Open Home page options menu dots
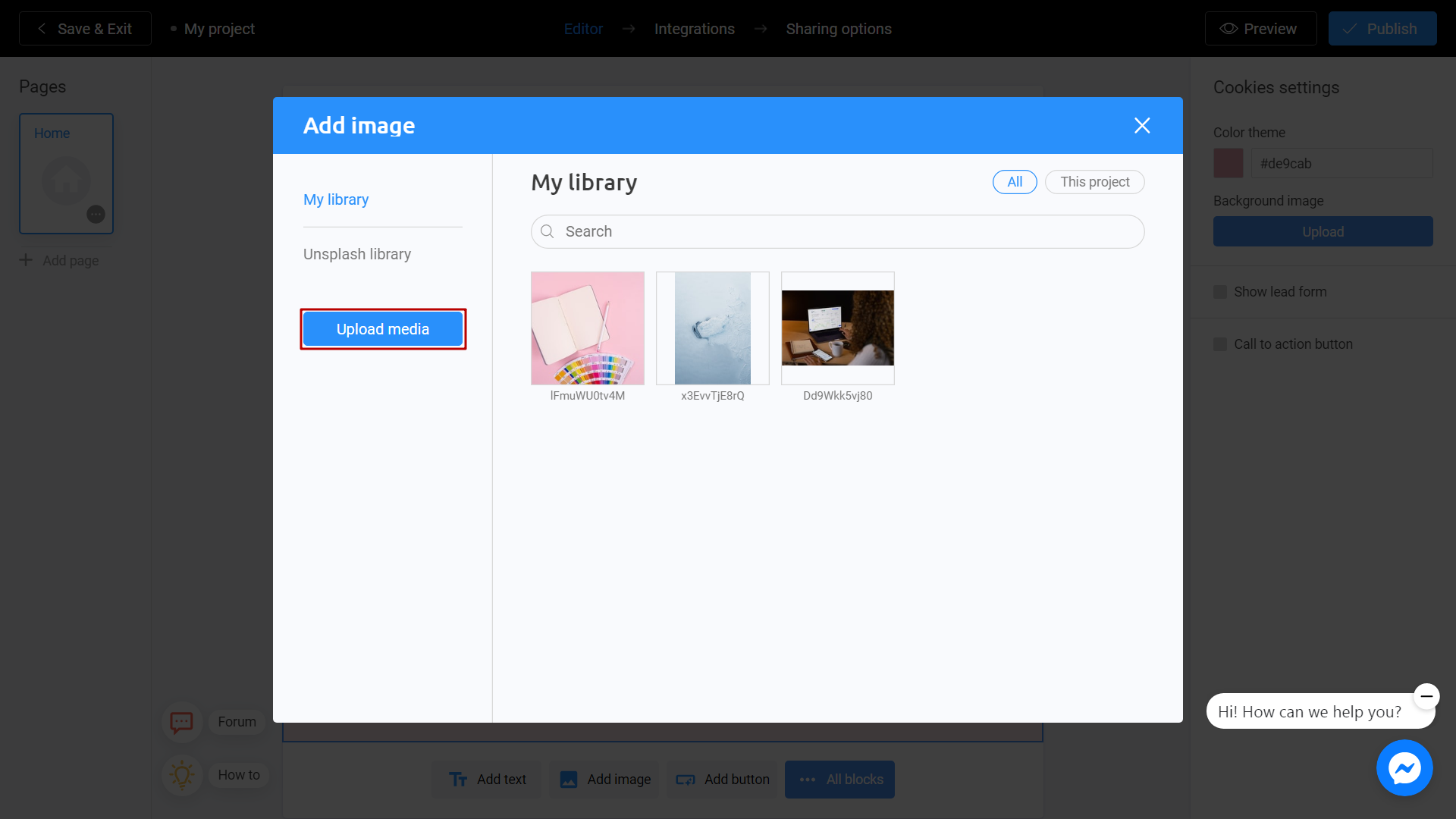The image size is (1456, 819). tap(96, 215)
